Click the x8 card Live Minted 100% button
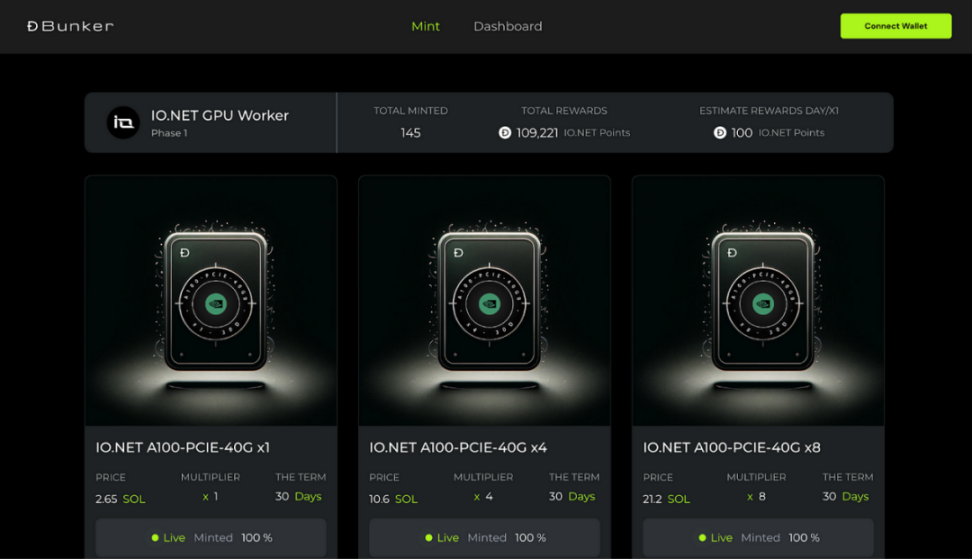Screen dimensions: 972x559 pyautogui.click(x=758, y=538)
